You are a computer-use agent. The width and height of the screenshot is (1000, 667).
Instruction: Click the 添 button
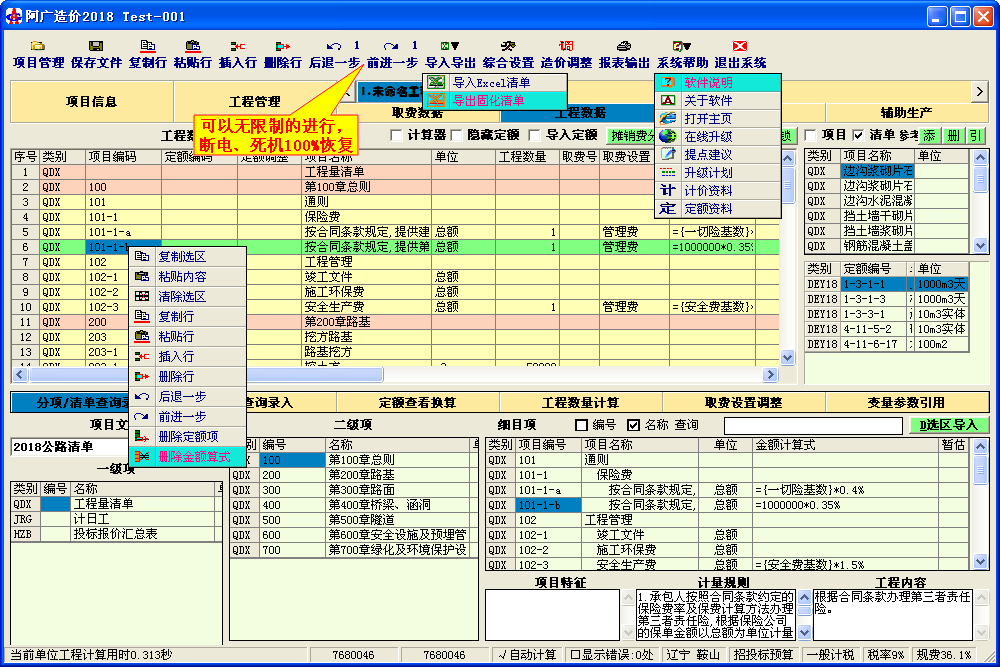tap(930, 135)
